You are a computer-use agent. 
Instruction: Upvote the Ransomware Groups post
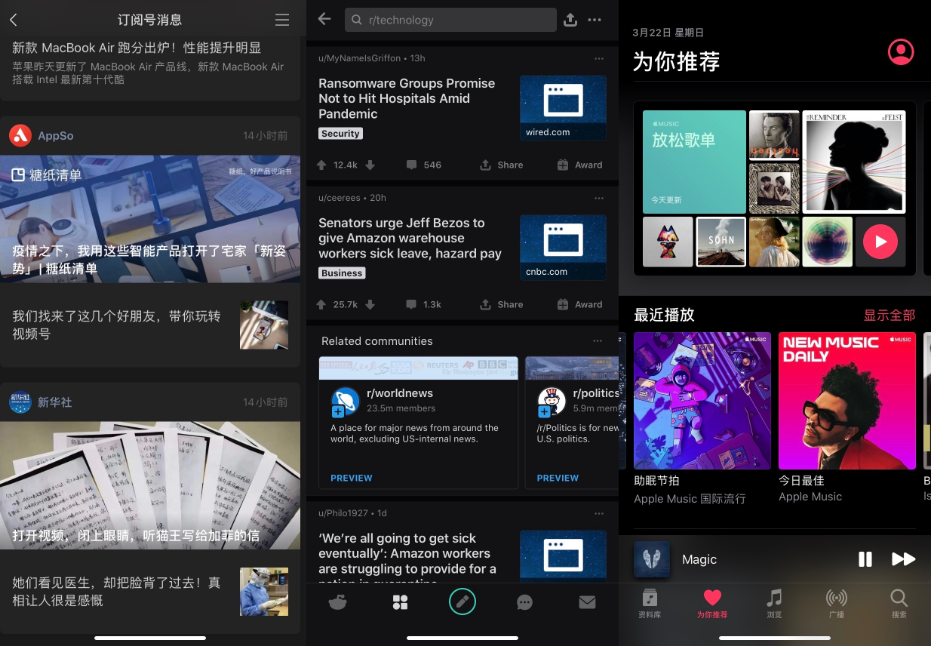[322, 165]
